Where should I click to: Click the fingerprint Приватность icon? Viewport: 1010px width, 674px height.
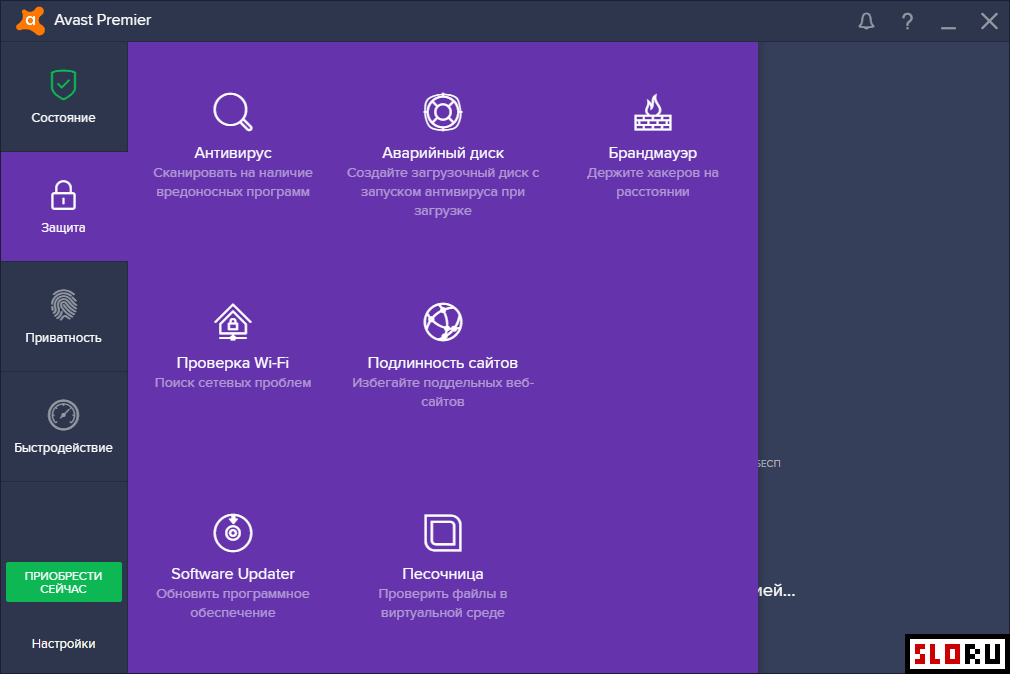click(x=64, y=305)
